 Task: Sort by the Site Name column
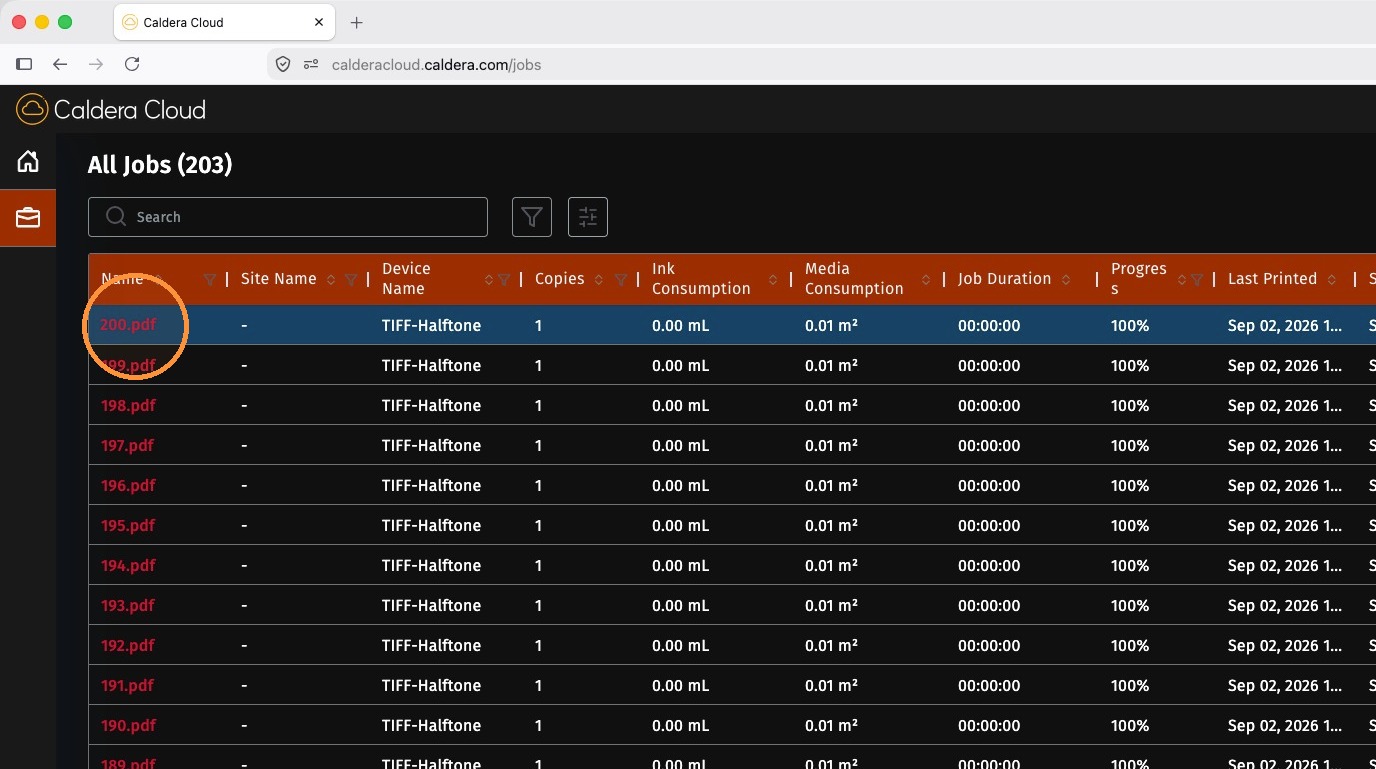[331, 279]
